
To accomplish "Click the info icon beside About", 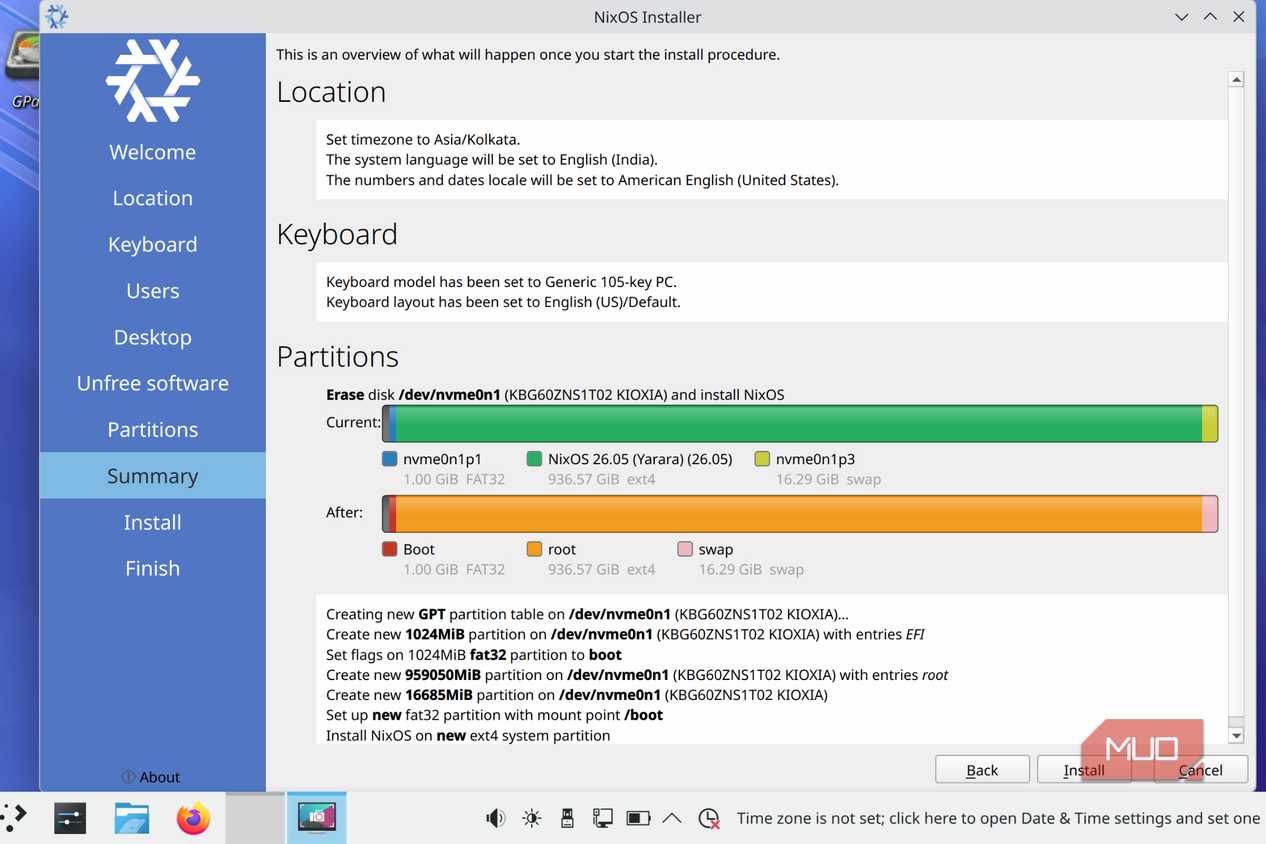I will 128,777.
